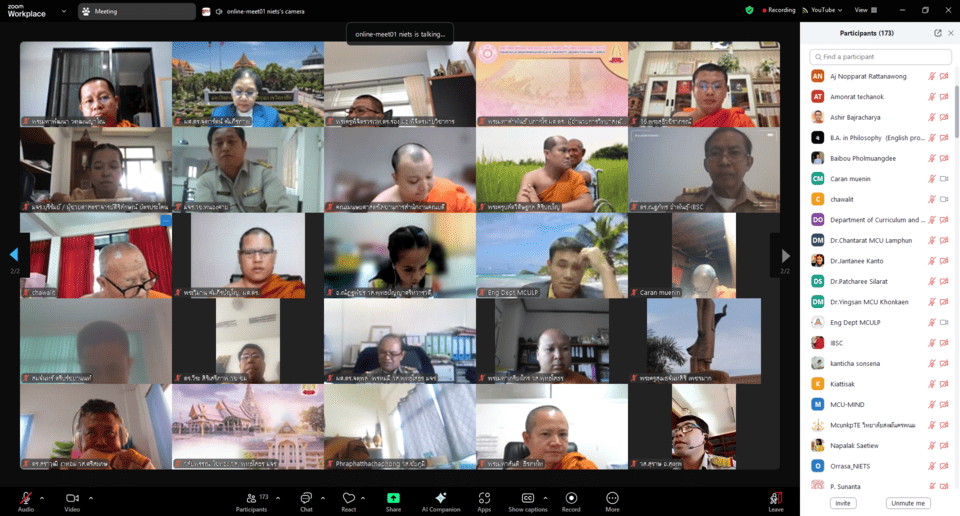The width and height of the screenshot is (960, 516).
Task: Go to next gallery page with right arrow
Action: 785,255
